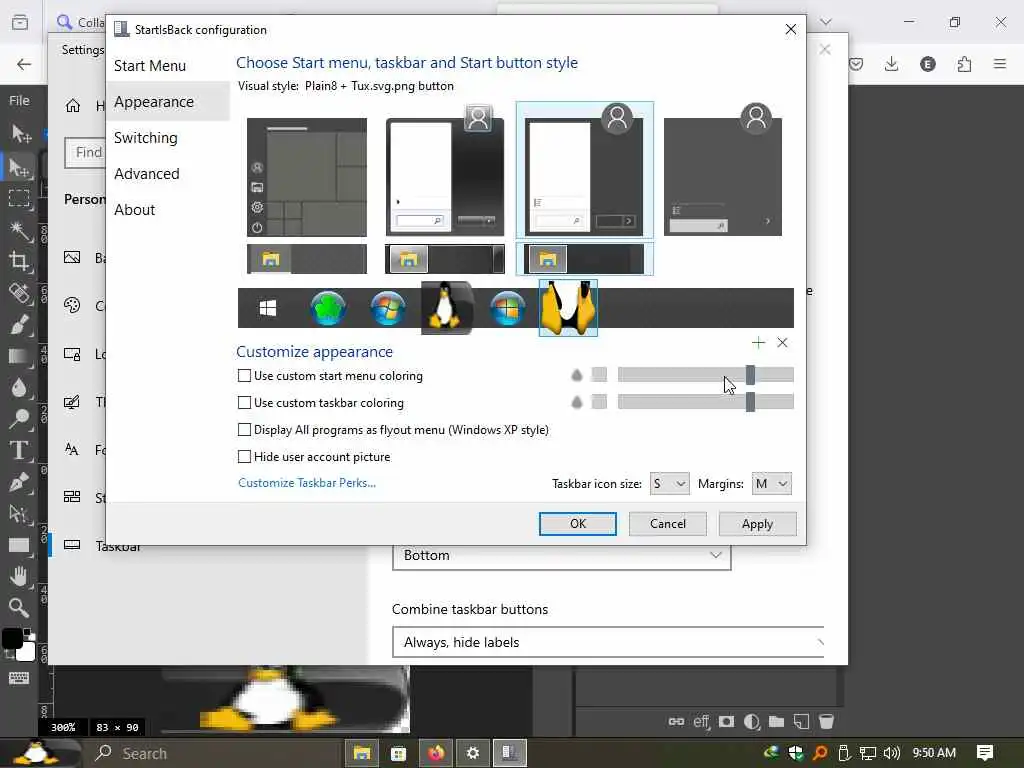
Task: Click the Find a setting field in Settings
Action: [x=86, y=152]
